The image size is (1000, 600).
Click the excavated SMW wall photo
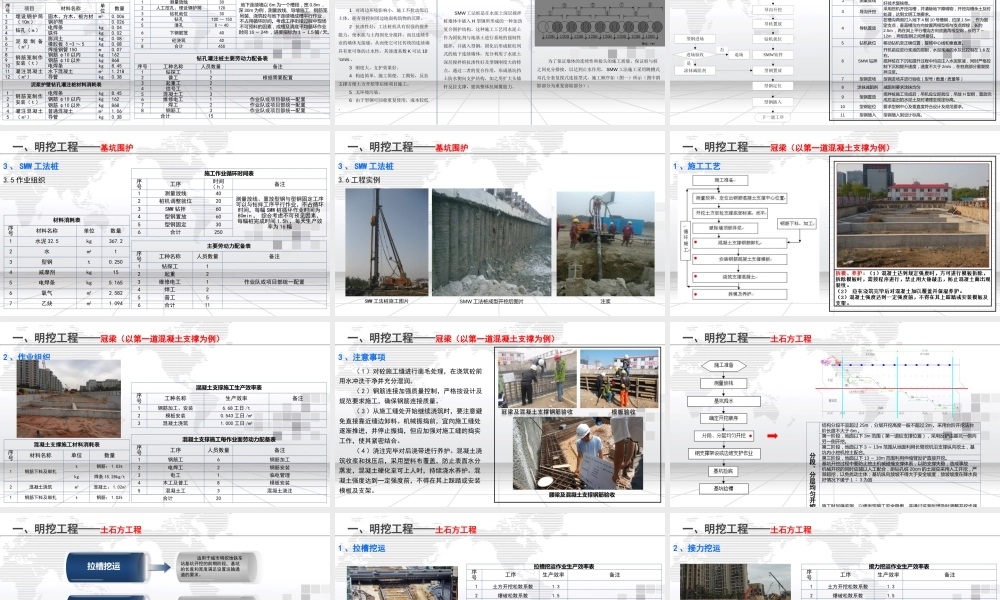[x=491, y=242]
